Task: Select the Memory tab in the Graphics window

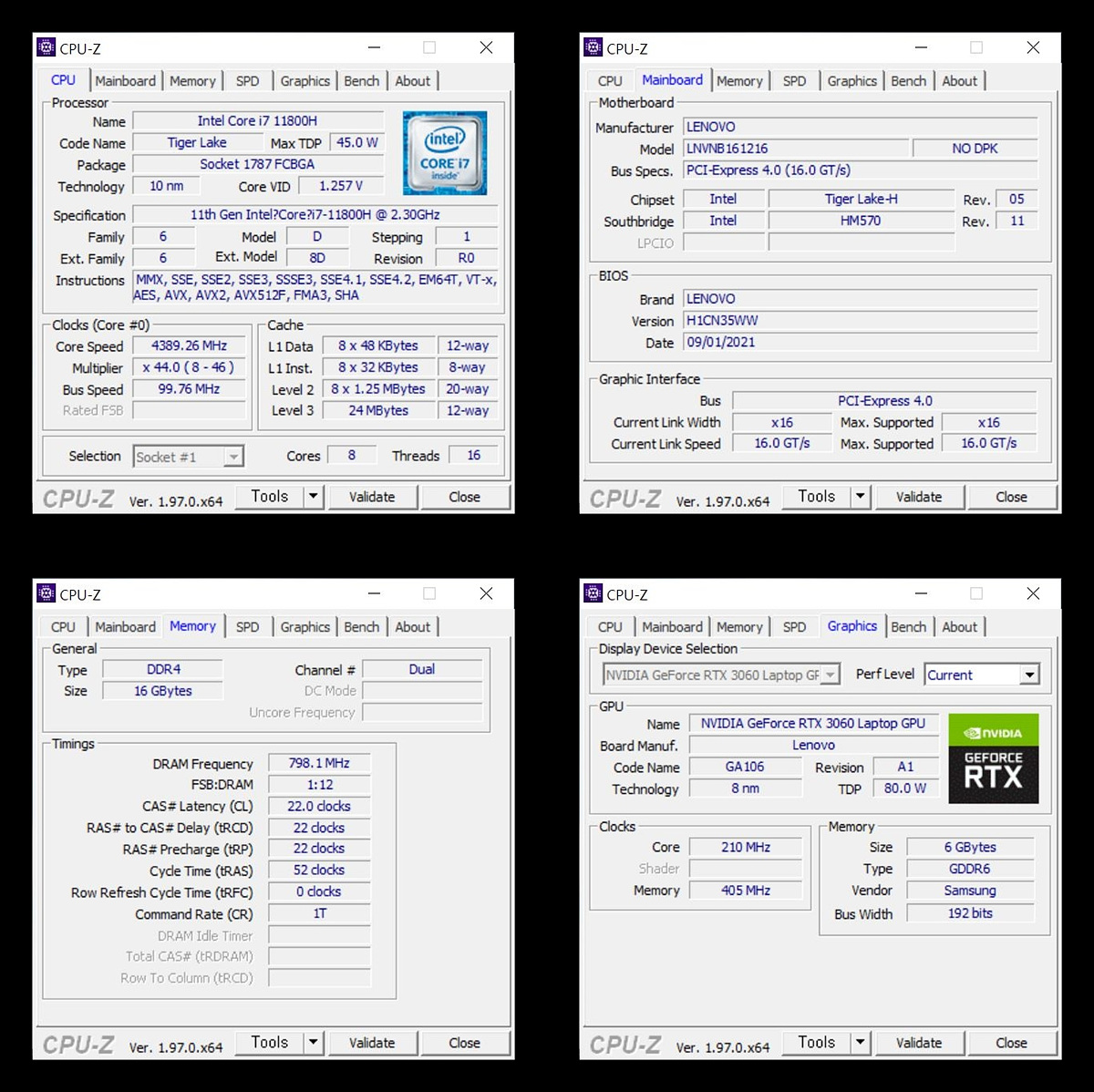Action: pos(739,627)
